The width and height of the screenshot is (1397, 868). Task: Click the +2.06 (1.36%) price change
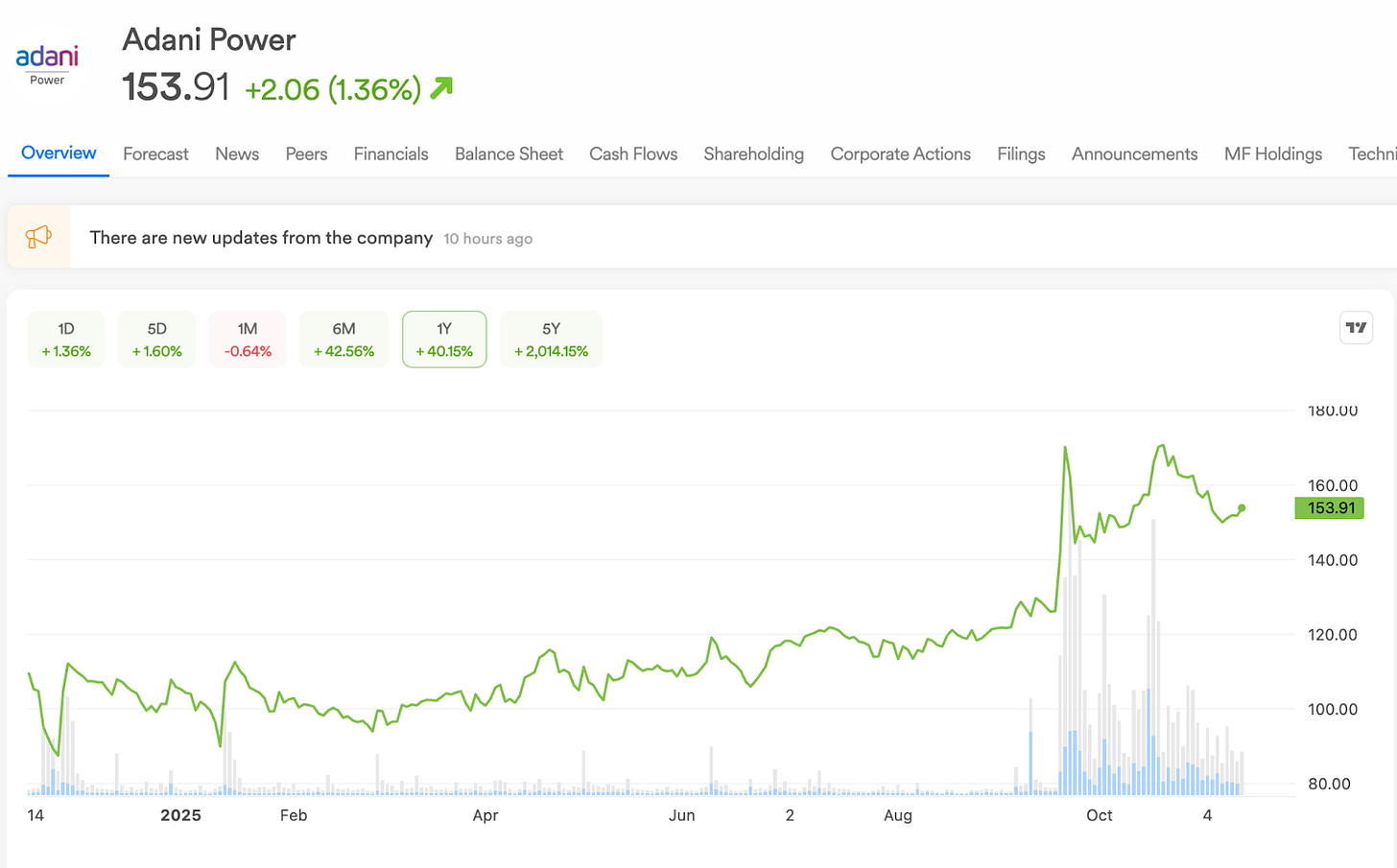[333, 89]
